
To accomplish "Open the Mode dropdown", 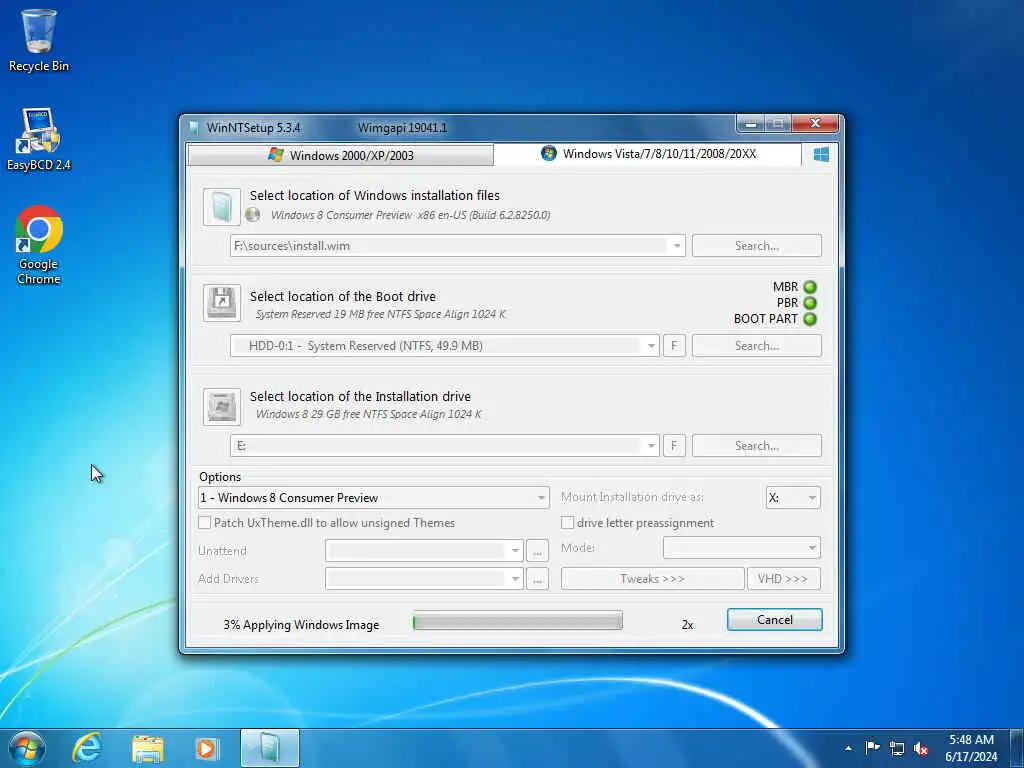I will pos(812,548).
